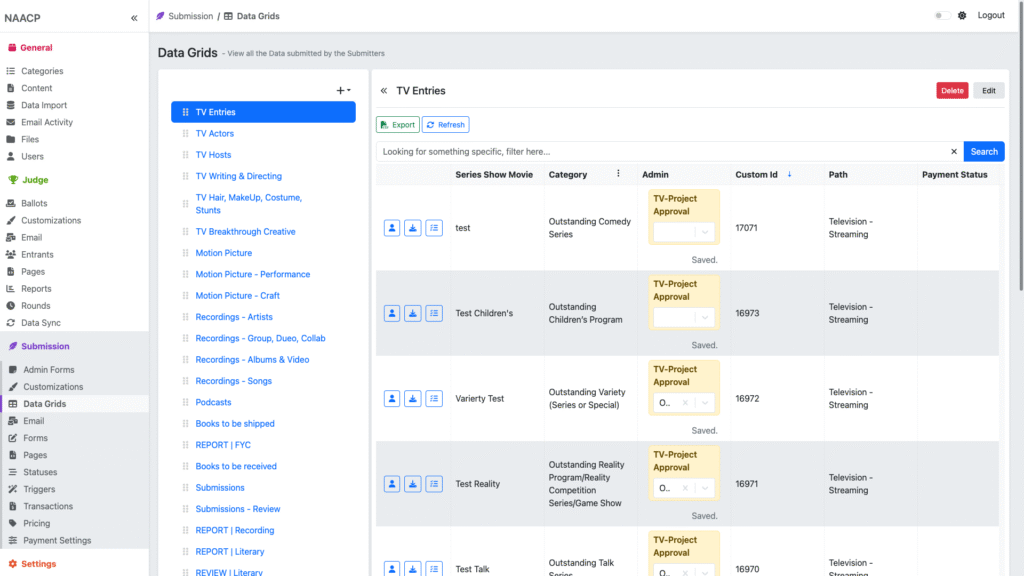Collapse the NAACP sidebar with the double chevron
The image size is (1024, 576).
[134, 18]
